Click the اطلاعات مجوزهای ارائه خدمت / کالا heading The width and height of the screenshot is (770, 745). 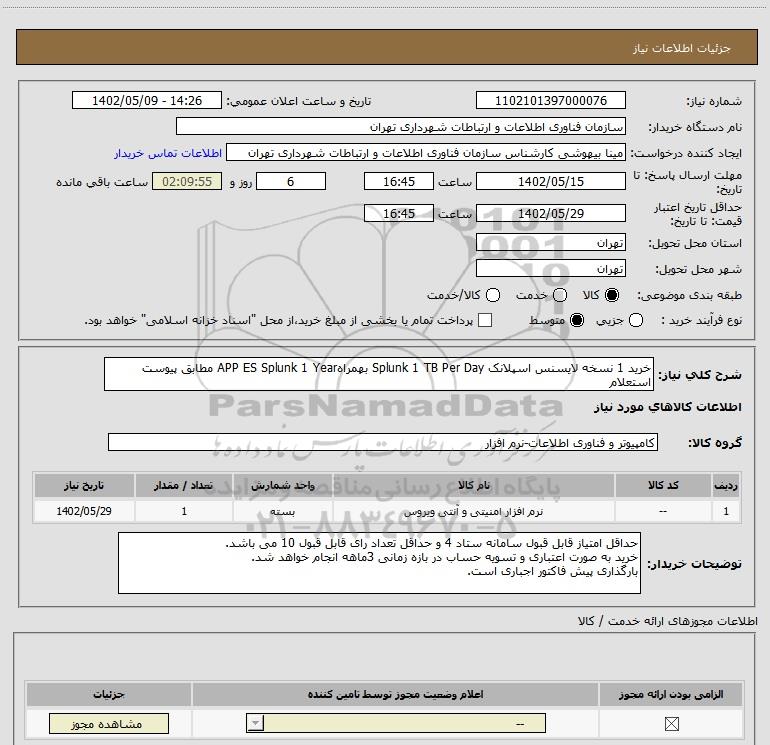click(x=667, y=621)
